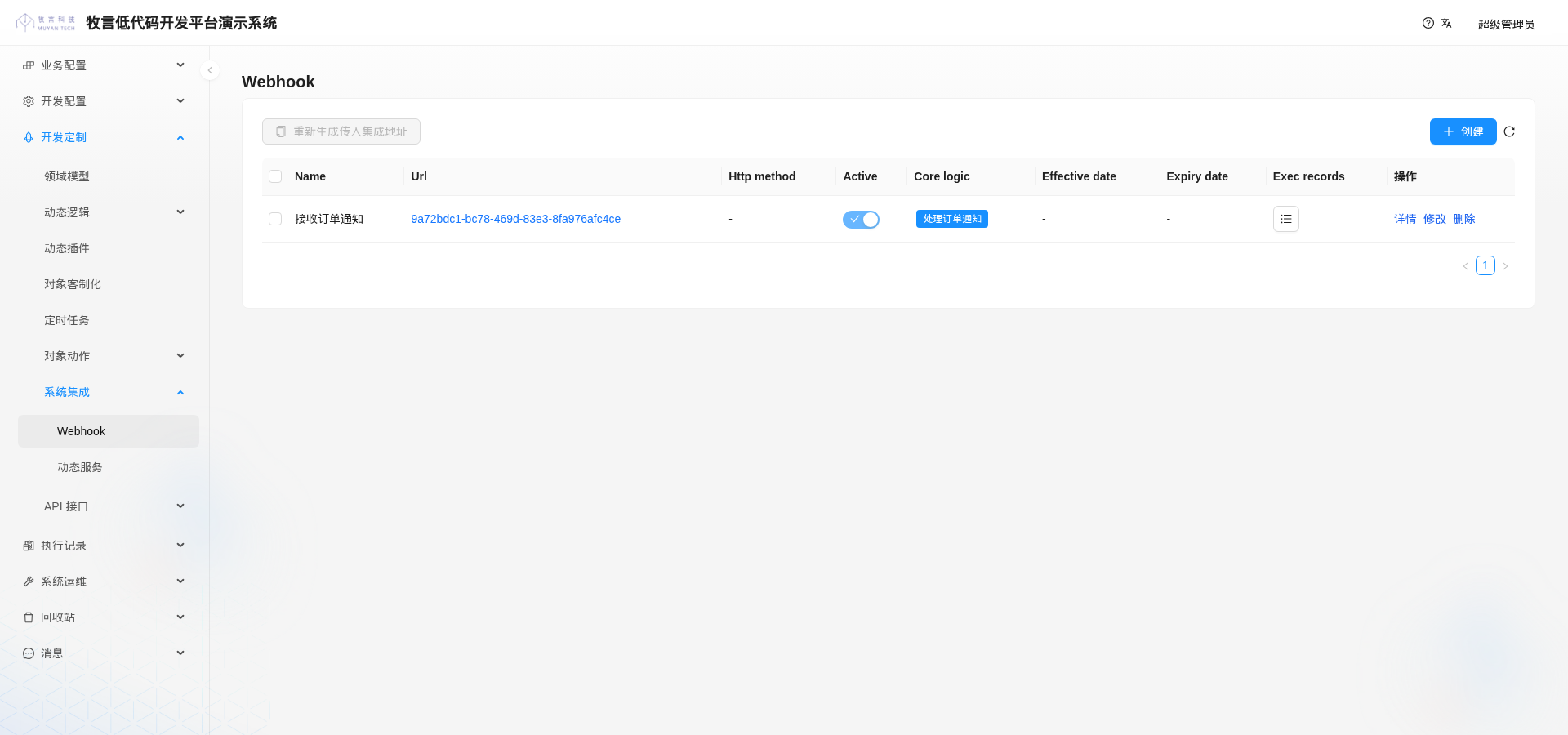Expand the 动态逻辑 chevron

[180, 212]
